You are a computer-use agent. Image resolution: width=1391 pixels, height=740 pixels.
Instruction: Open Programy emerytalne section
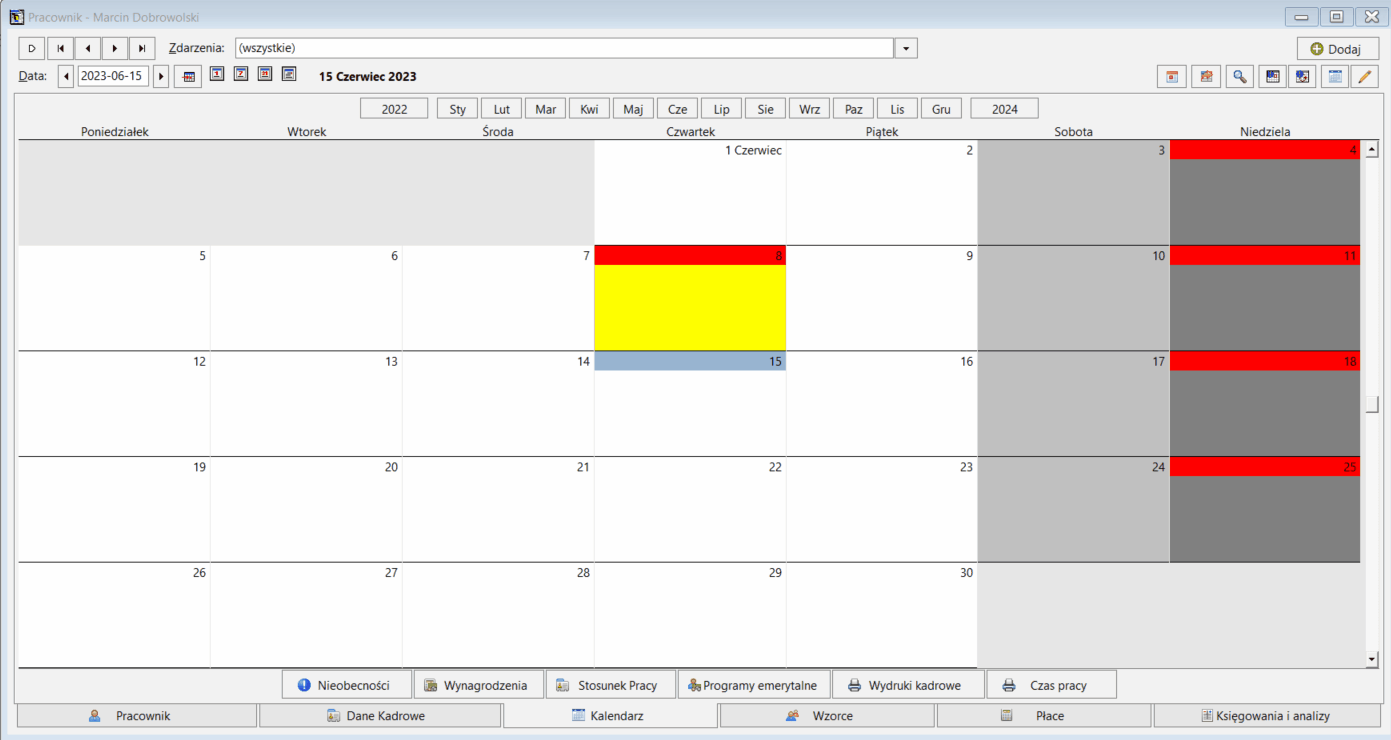point(754,685)
